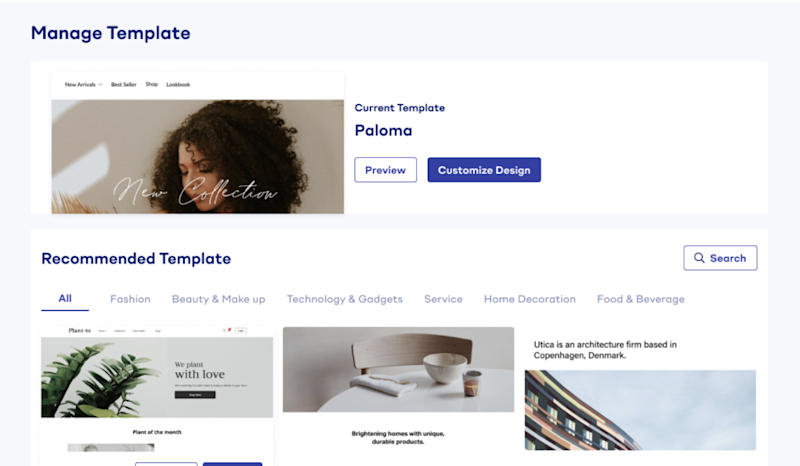Screen dimensions: 800x466
Task: Switch to the Service tab
Action: point(443,299)
